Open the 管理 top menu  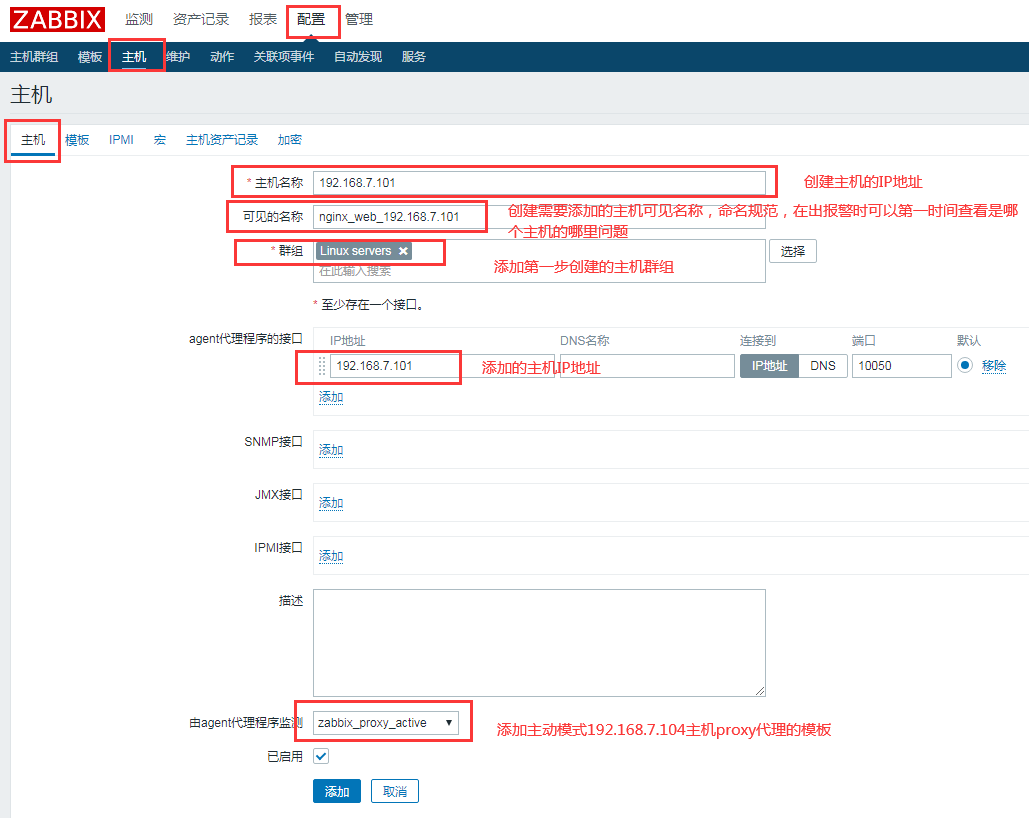[x=359, y=20]
